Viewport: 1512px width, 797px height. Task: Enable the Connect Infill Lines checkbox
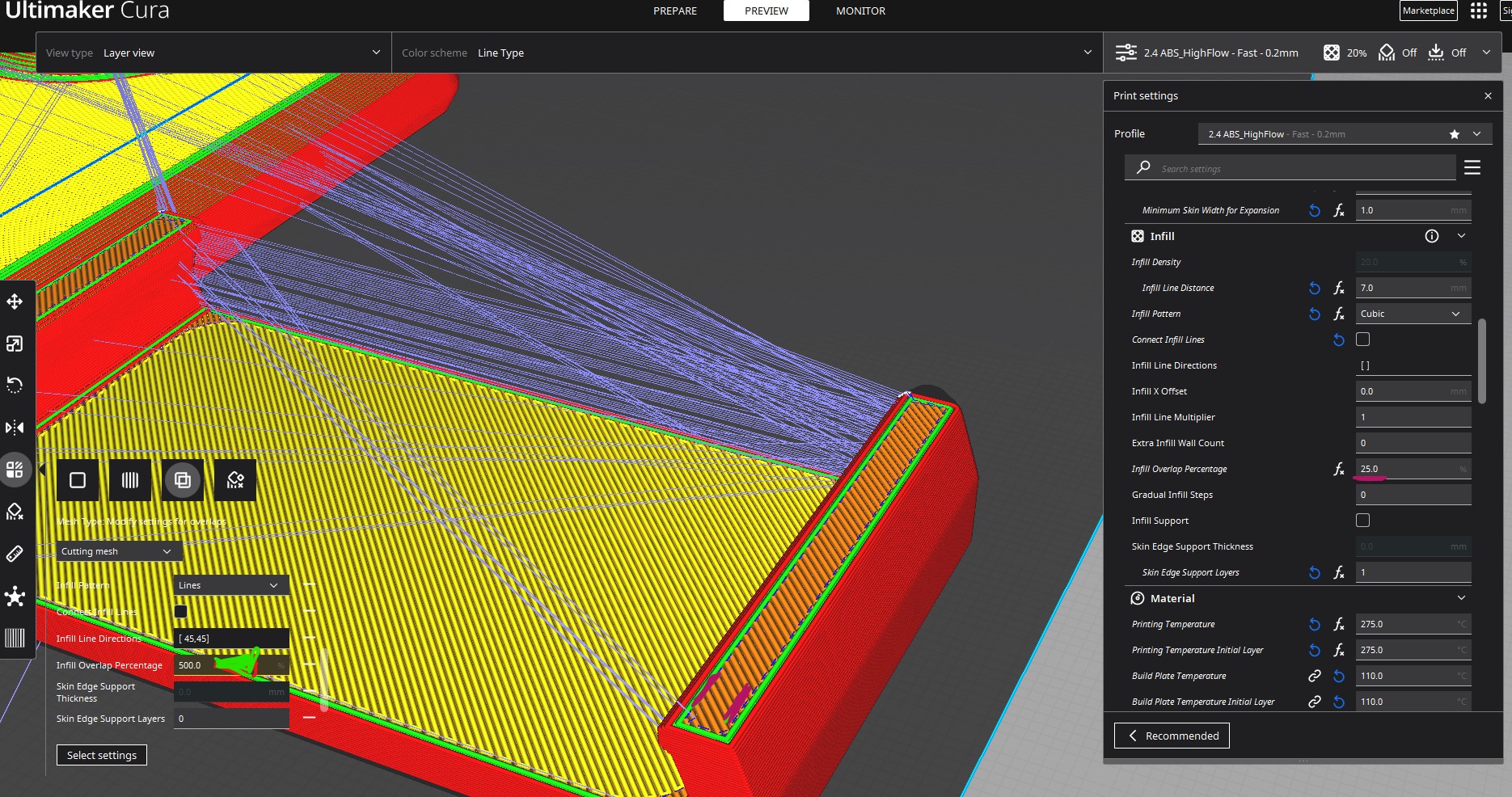click(x=1363, y=339)
